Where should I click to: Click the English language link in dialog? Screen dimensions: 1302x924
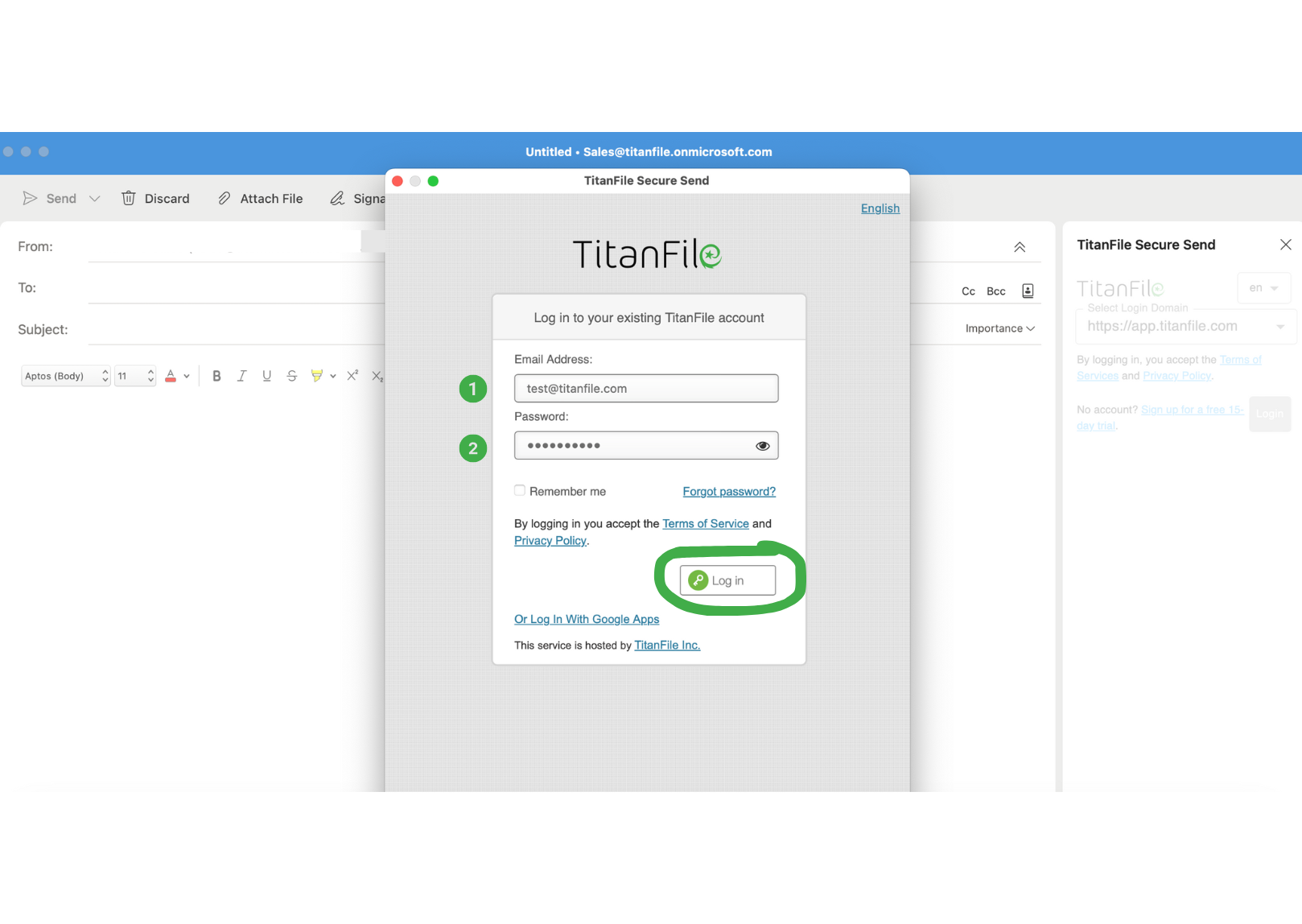point(880,208)
